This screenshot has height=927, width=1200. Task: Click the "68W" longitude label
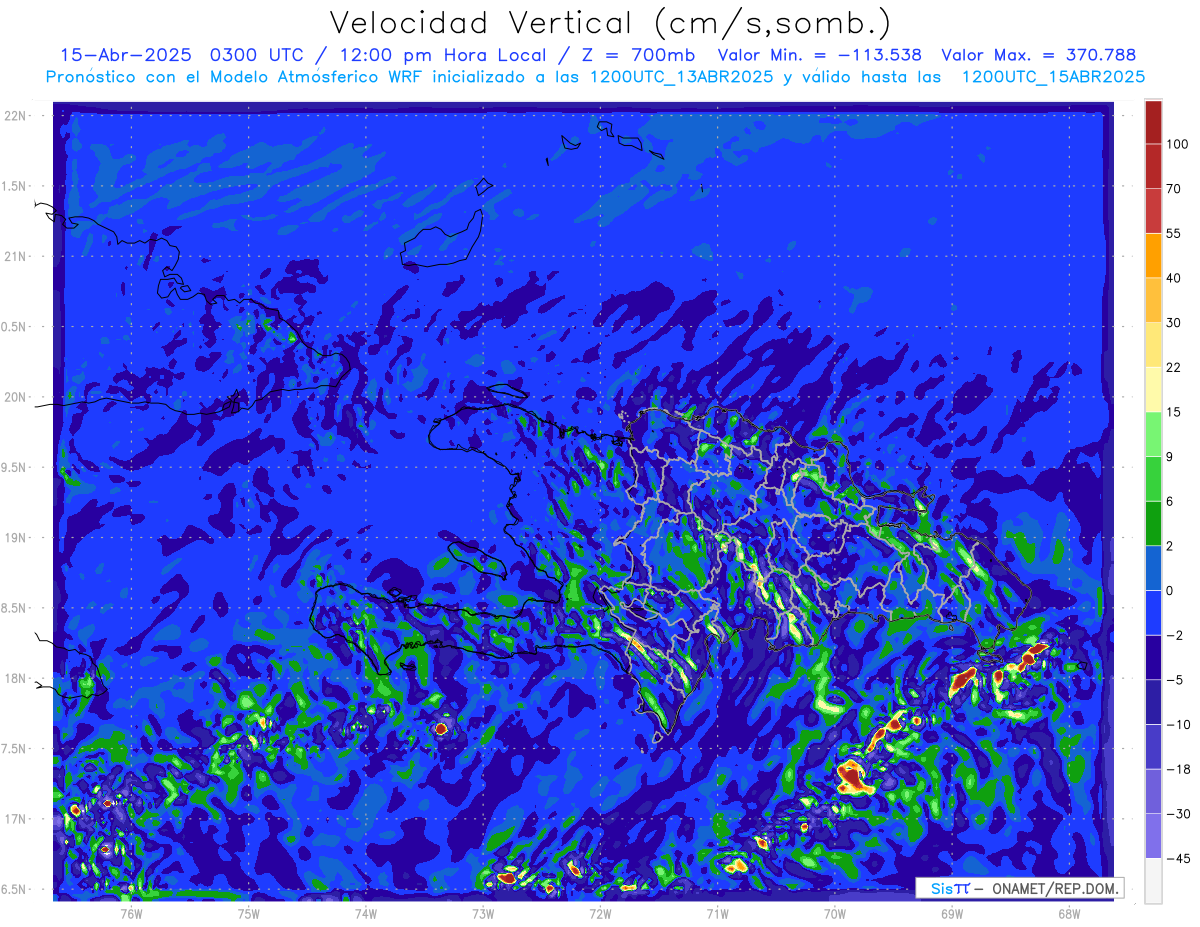point(1069,913)
